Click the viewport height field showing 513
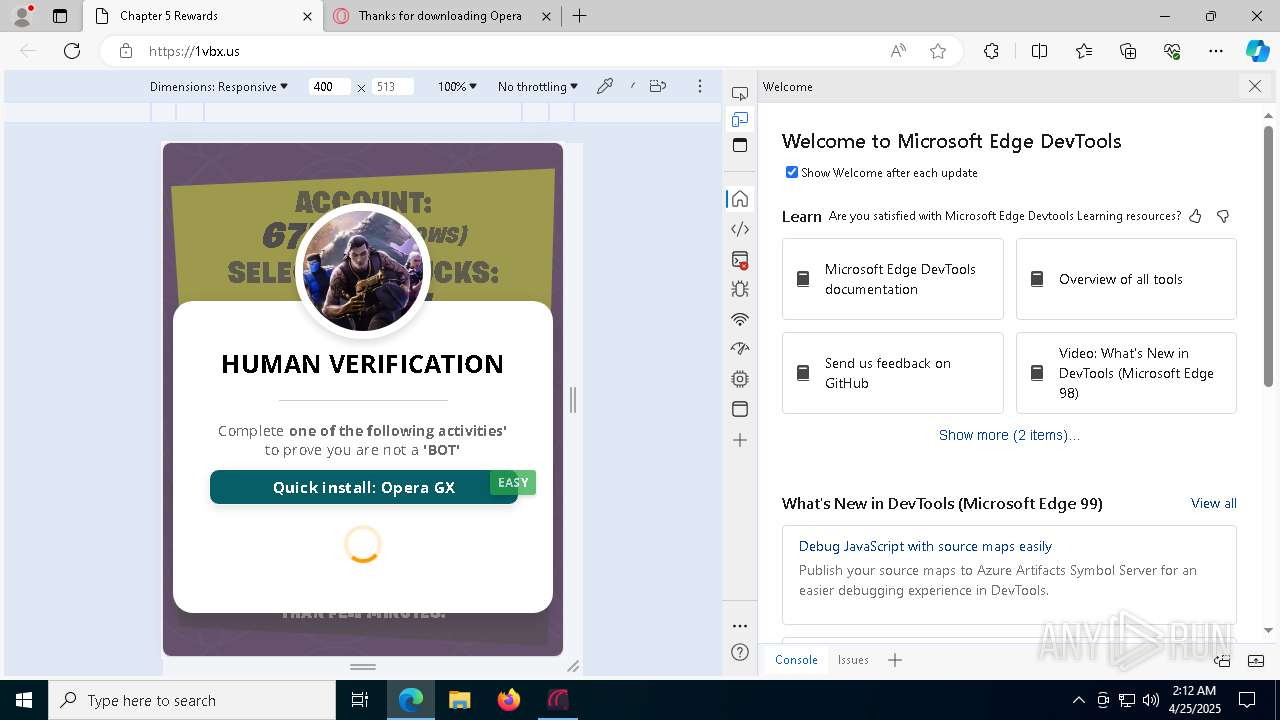Image resolution: width=1280 pixels, height=720 pixels. click(392, 87)
